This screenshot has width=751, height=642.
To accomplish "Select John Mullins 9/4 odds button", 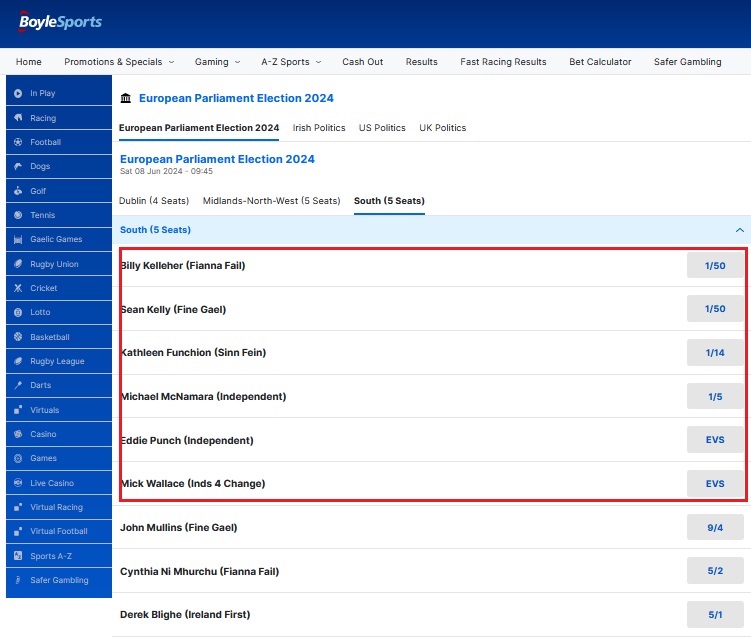I will click(715, 527).
